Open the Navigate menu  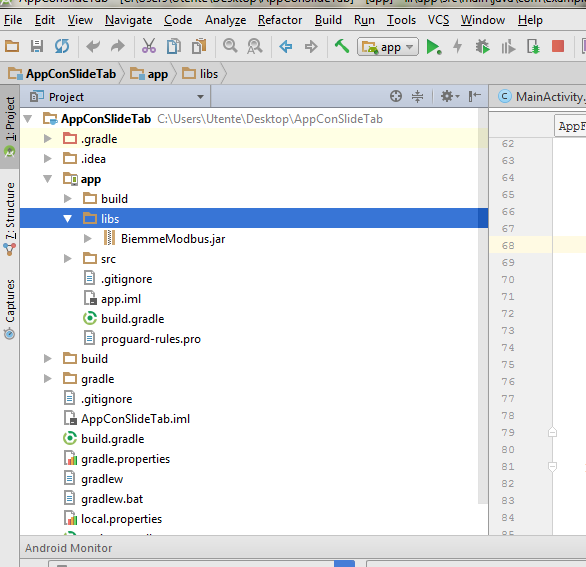click(x=129, y=20)
